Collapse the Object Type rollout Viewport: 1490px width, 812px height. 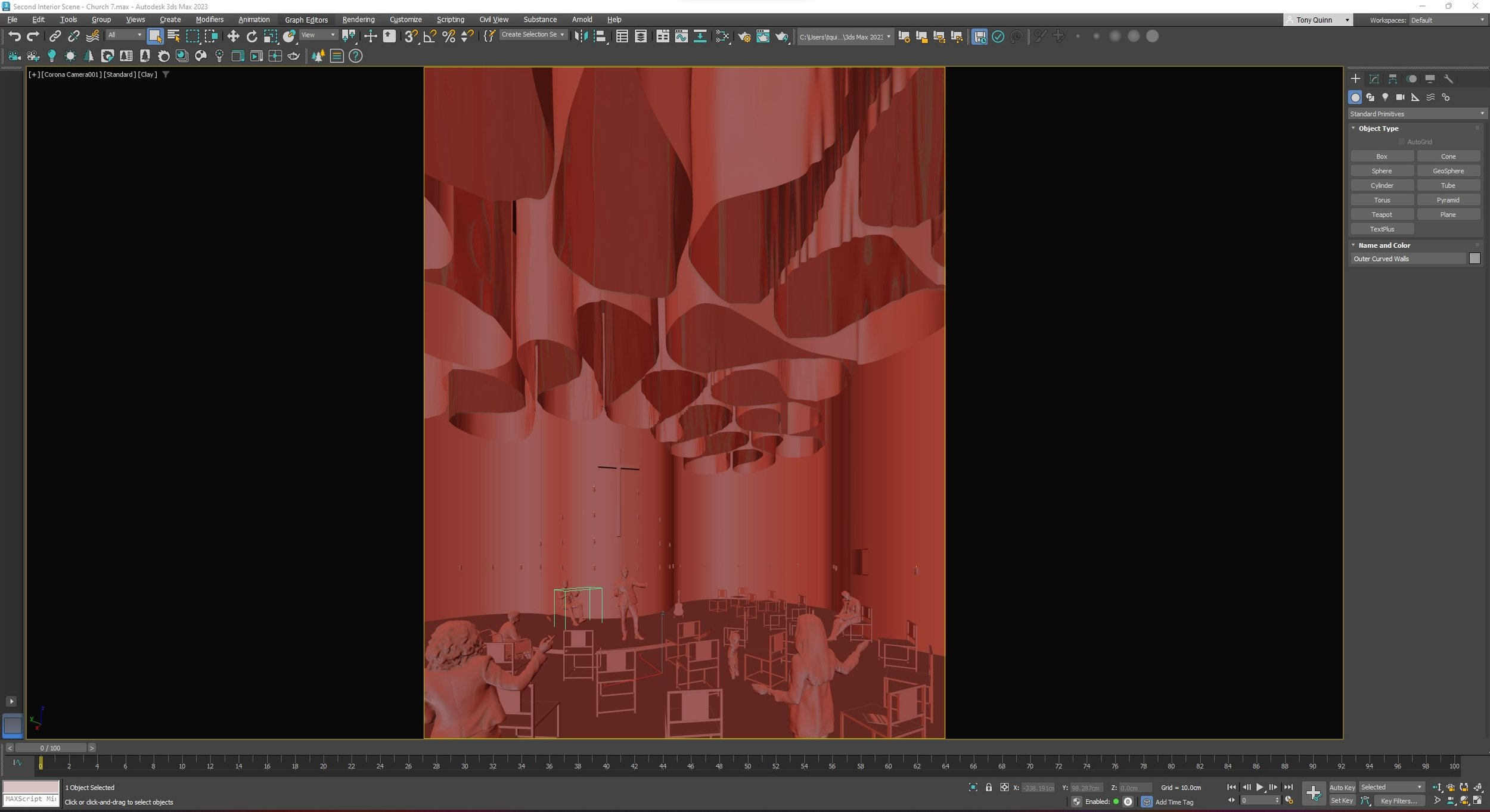point(1377,128)
